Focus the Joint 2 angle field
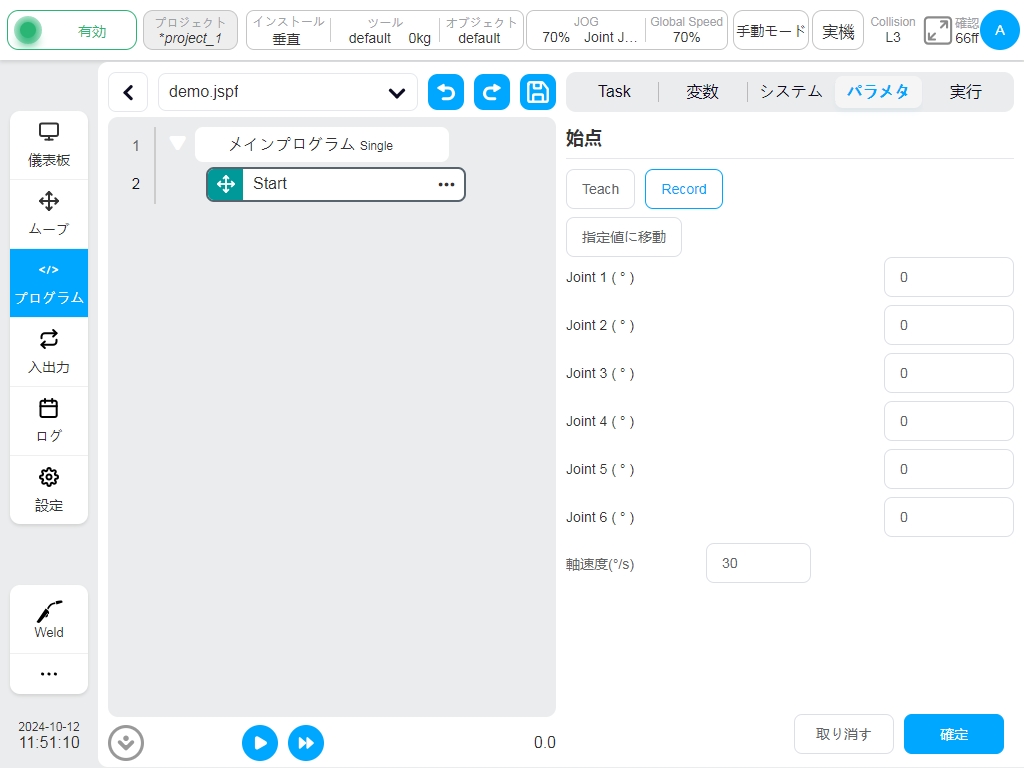Viewport: 1024px width, 768px height. (948, 325)
